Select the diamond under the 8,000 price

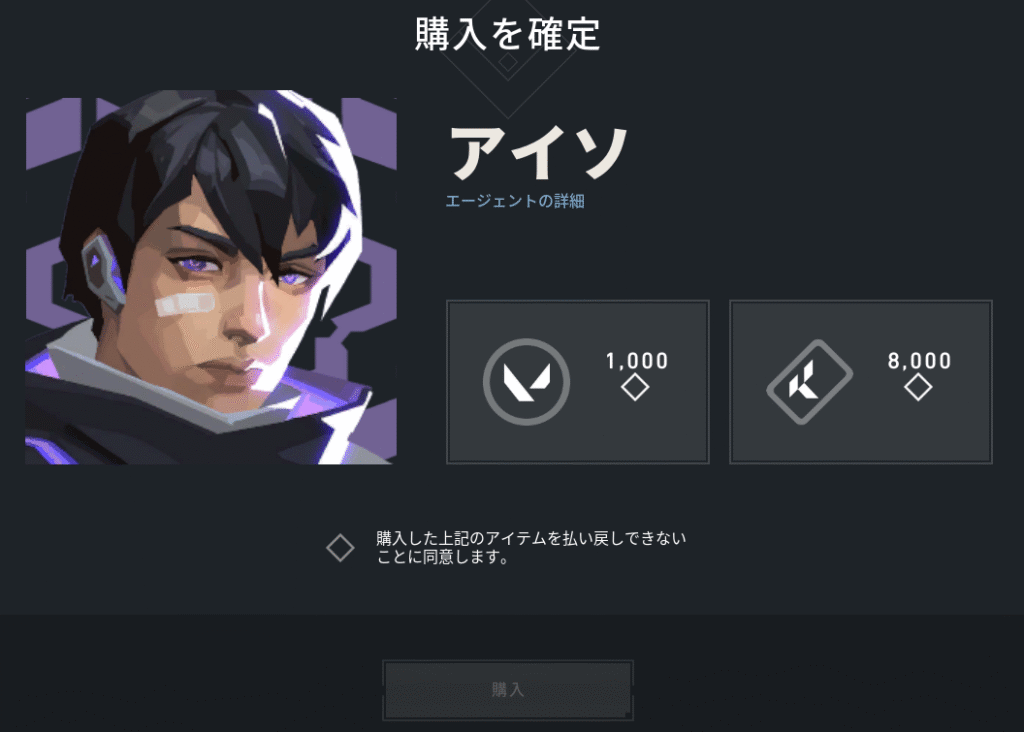[x=918, y=388]
